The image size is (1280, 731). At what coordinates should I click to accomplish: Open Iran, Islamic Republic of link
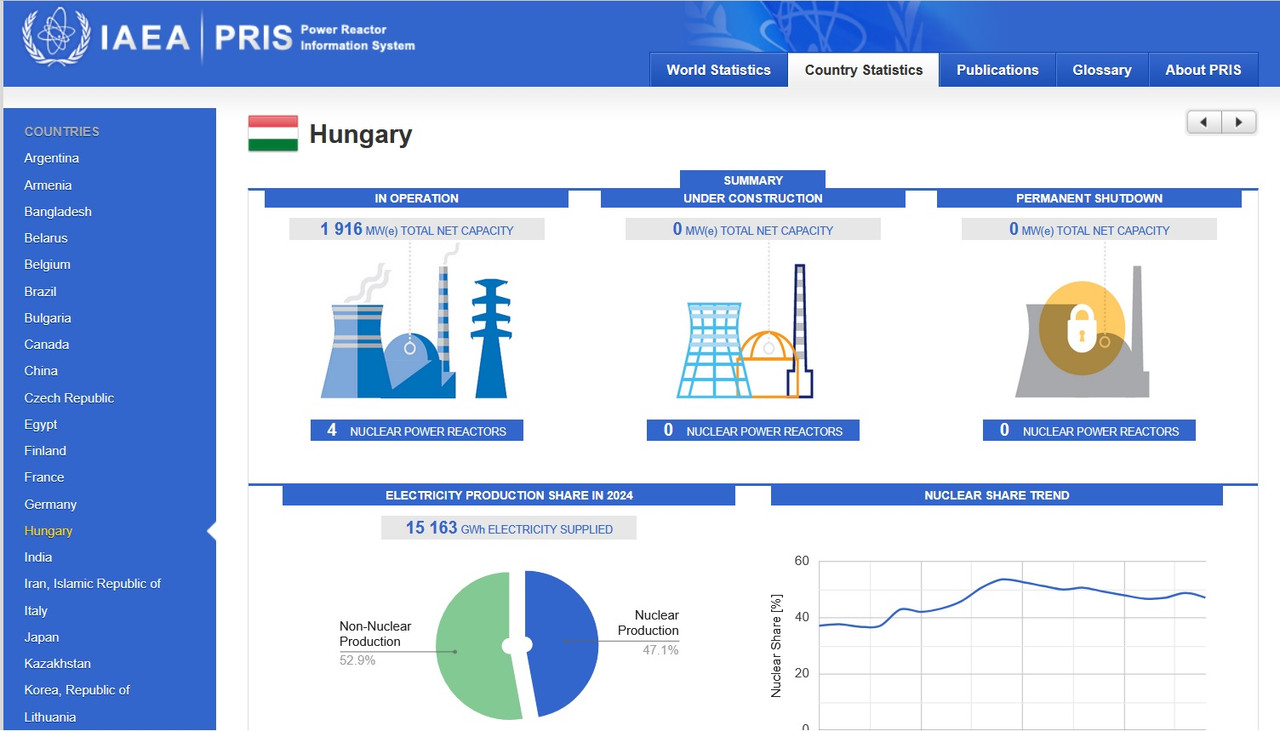pyautogui.click(x=93, y=583)
